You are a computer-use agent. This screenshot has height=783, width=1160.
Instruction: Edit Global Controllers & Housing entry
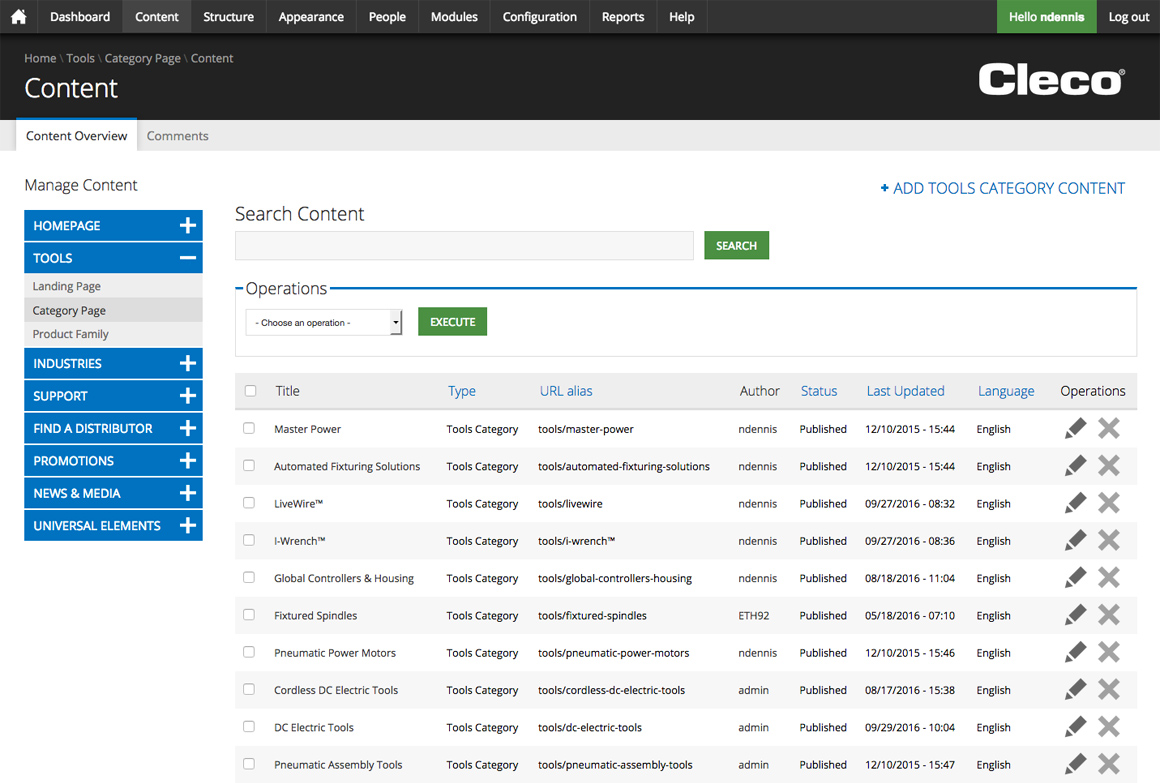point(1076,577)
